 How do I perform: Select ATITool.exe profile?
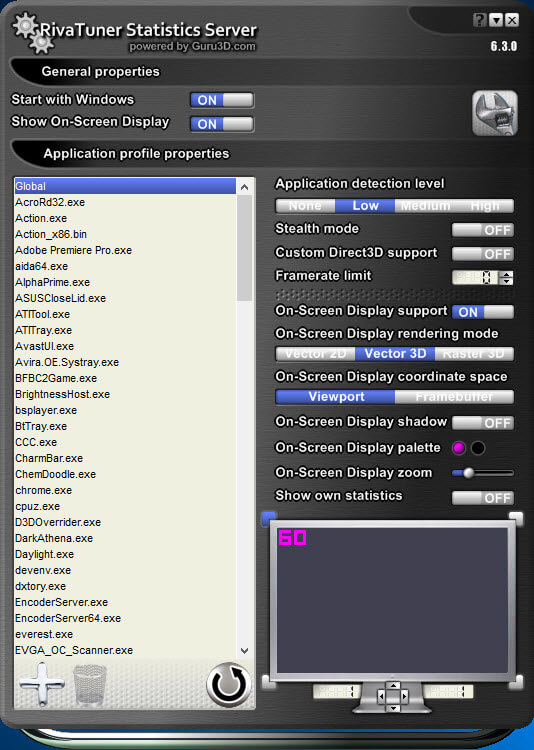tap(125, 314)
